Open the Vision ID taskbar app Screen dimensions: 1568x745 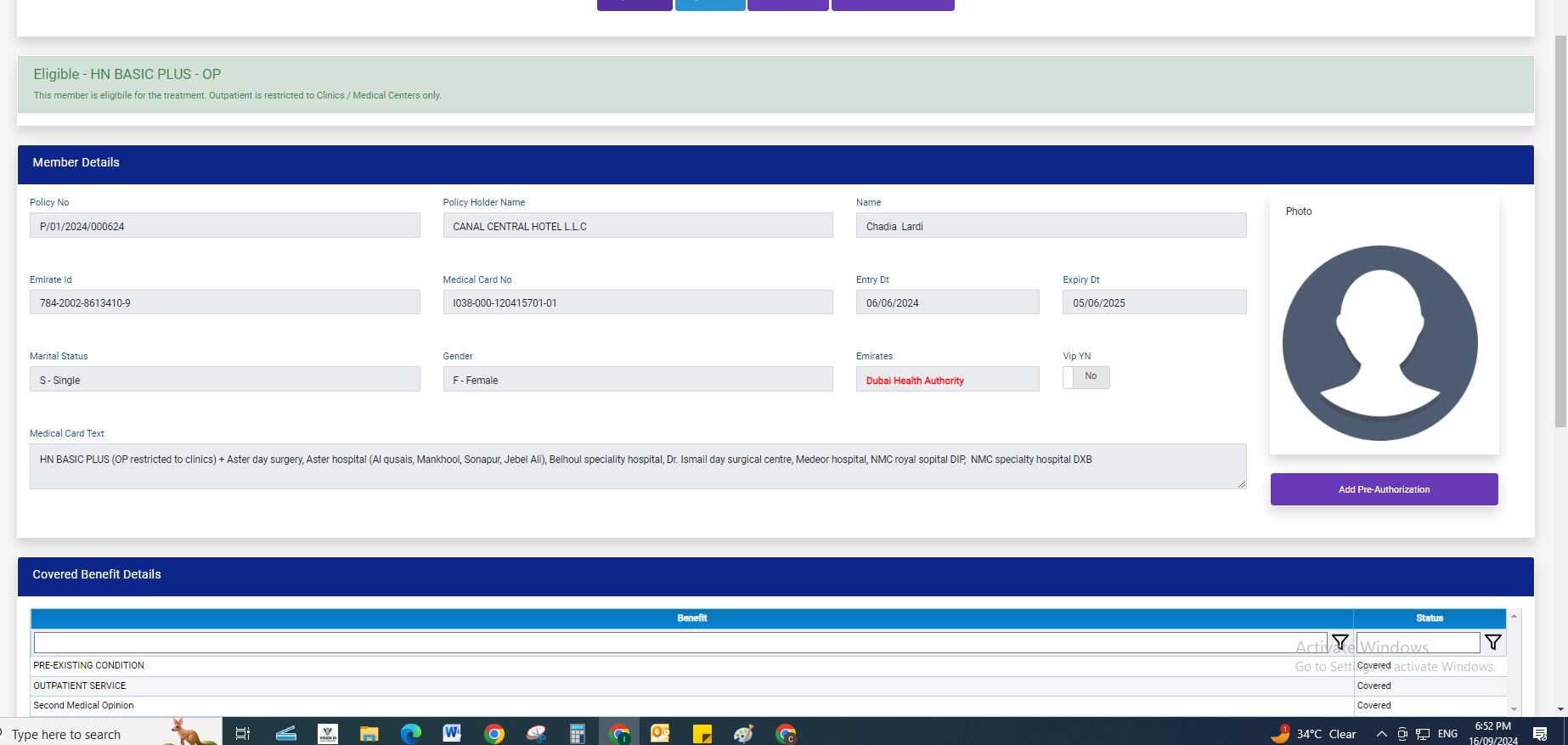(x=327, y=733)
